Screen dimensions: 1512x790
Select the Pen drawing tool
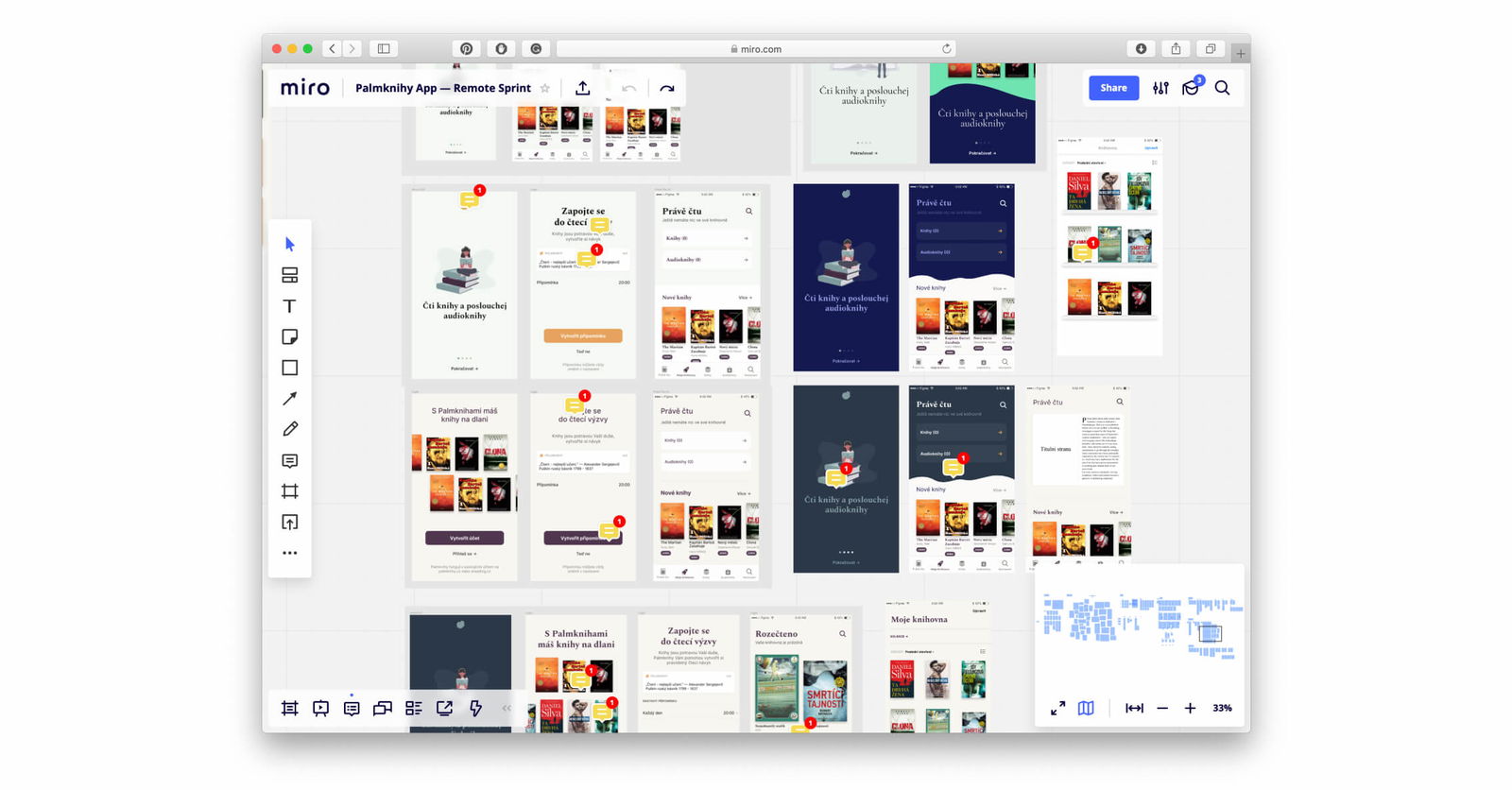click(x=290, y=429)
